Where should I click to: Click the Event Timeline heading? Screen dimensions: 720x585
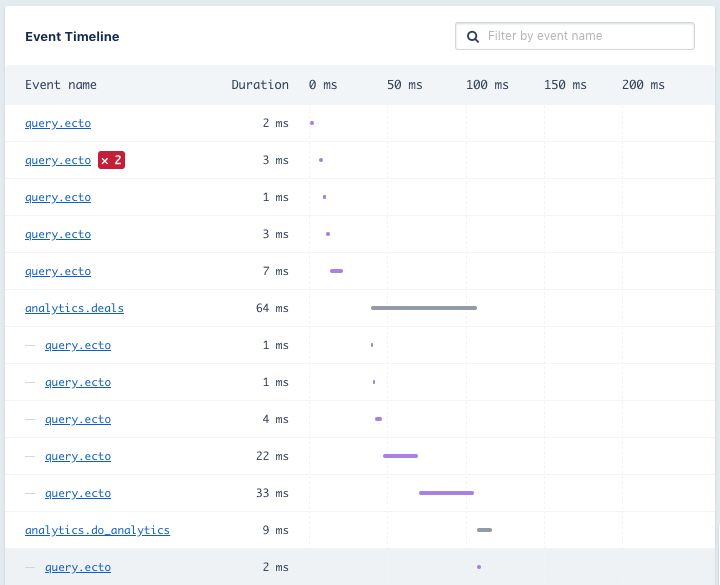coord(72,37)
